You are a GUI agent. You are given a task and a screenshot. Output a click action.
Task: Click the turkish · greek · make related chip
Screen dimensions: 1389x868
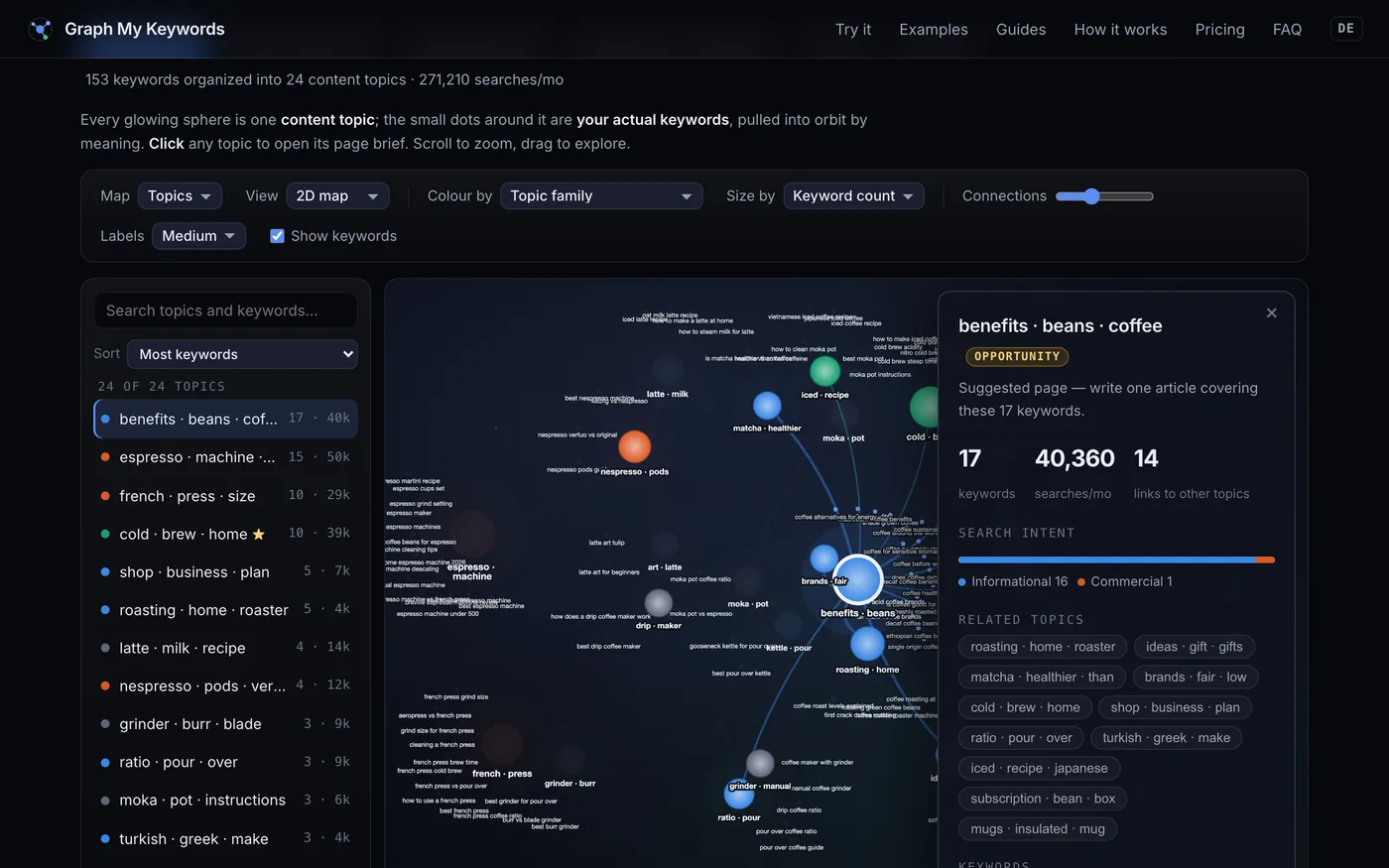tap(1166, 738)
